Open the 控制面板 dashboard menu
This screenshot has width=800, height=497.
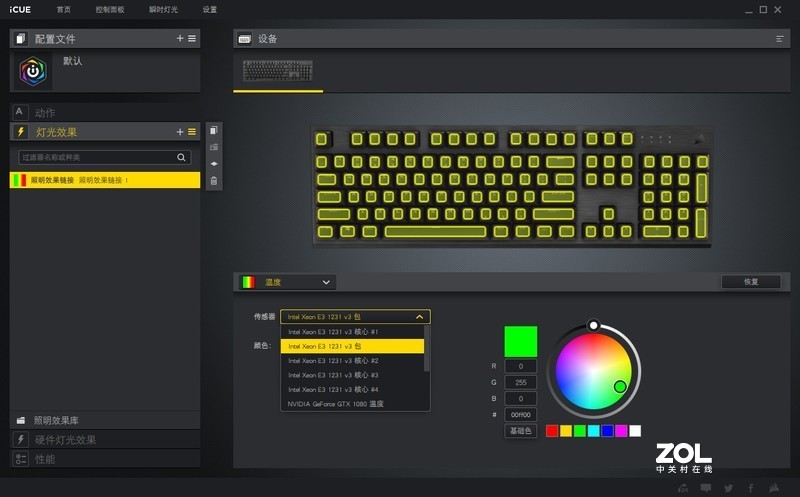[110, 10]
